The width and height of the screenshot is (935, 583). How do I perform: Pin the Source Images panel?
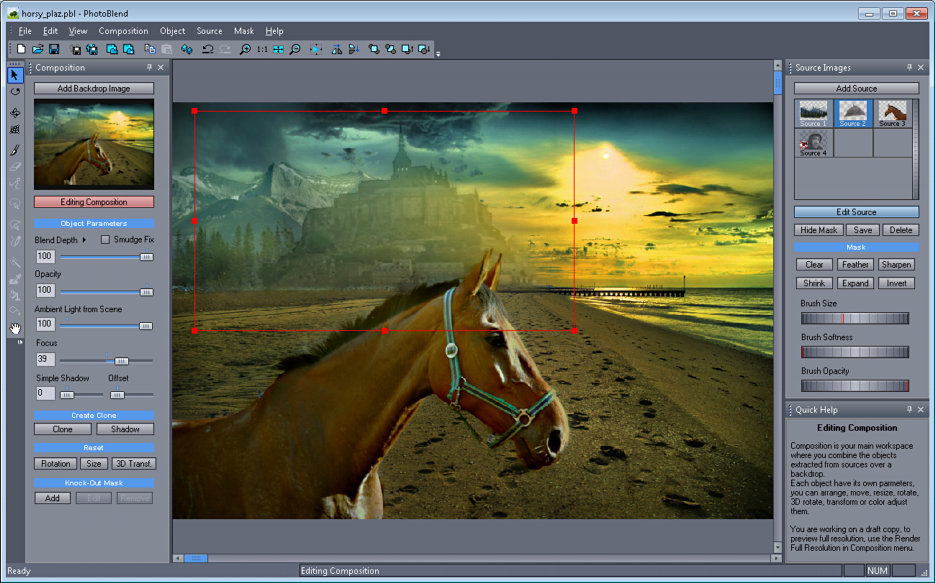909,68
